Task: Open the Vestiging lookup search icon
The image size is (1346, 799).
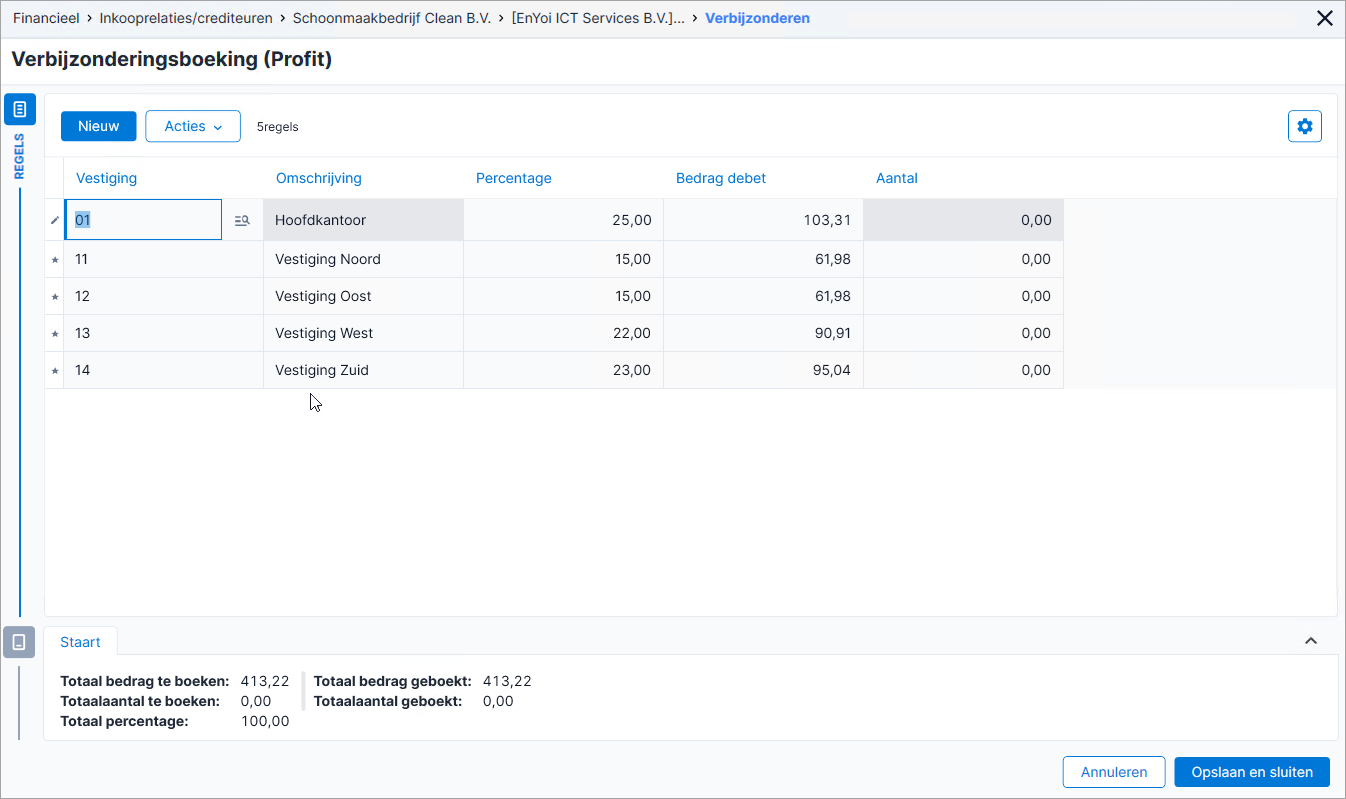Action: point(242,220)
